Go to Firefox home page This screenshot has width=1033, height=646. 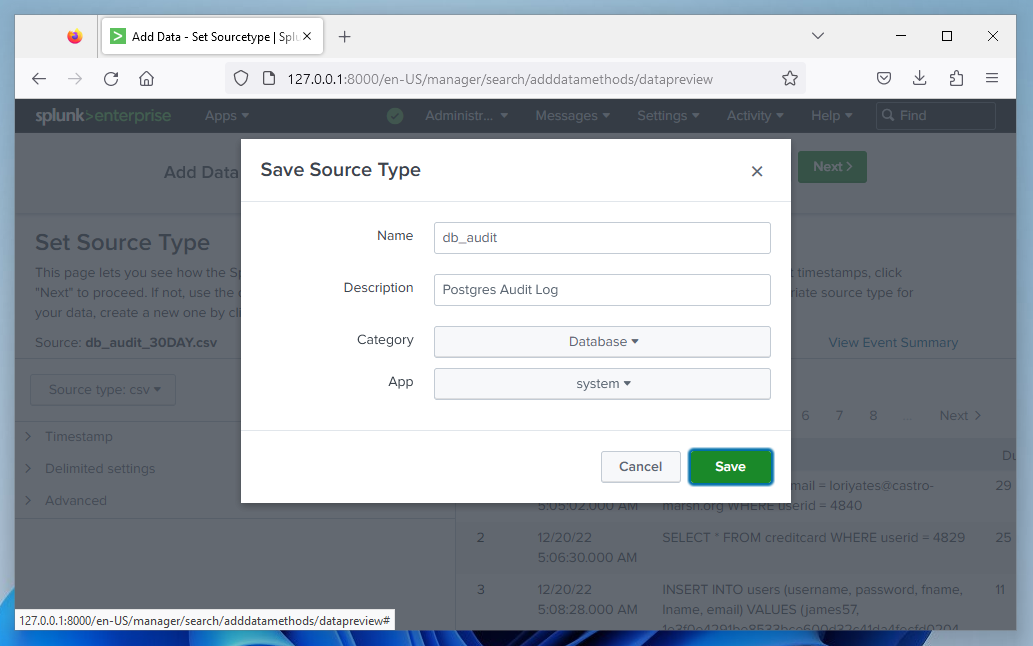(146, 79)
